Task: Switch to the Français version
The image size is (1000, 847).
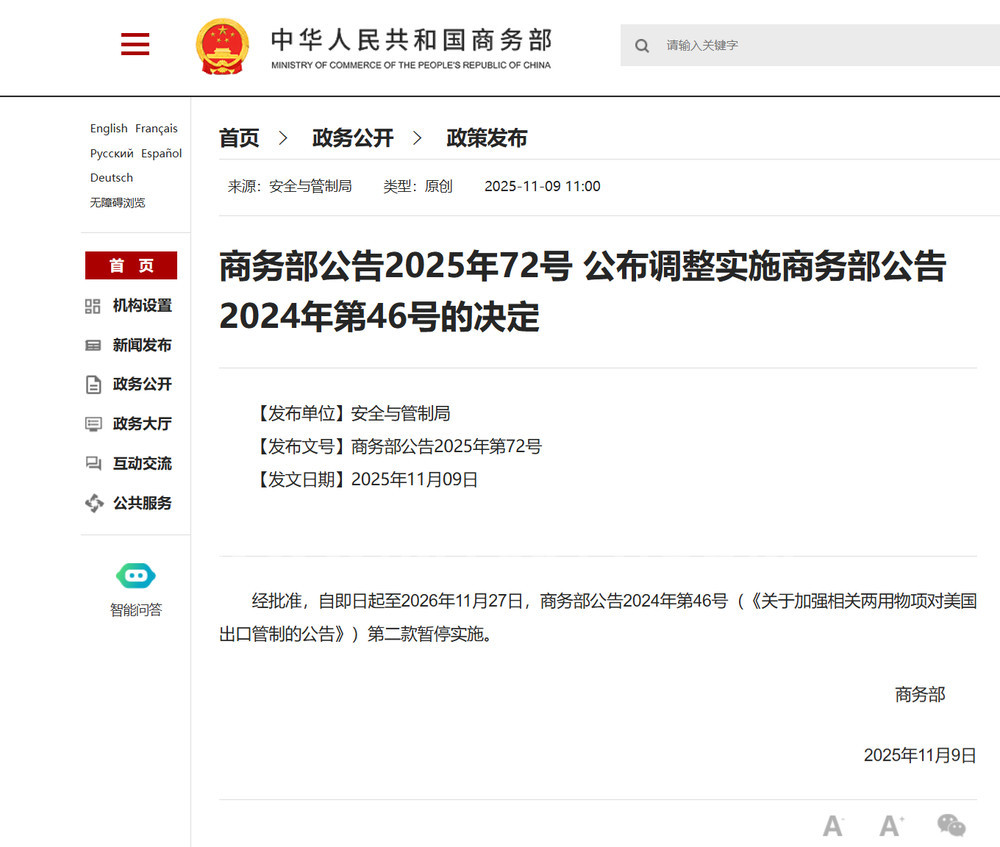Action: pos(156,128)
